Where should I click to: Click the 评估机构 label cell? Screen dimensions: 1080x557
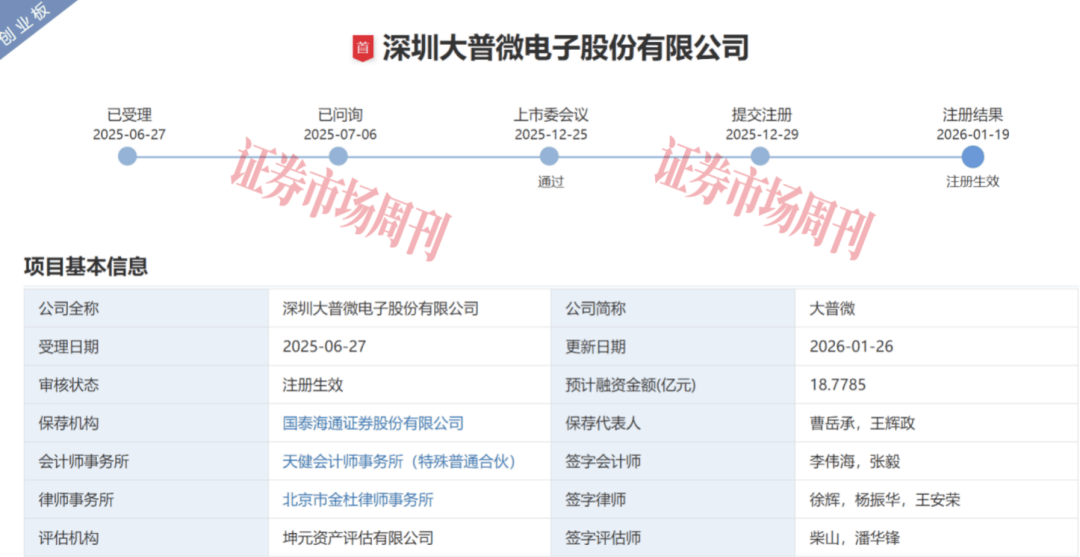(146, 538)
